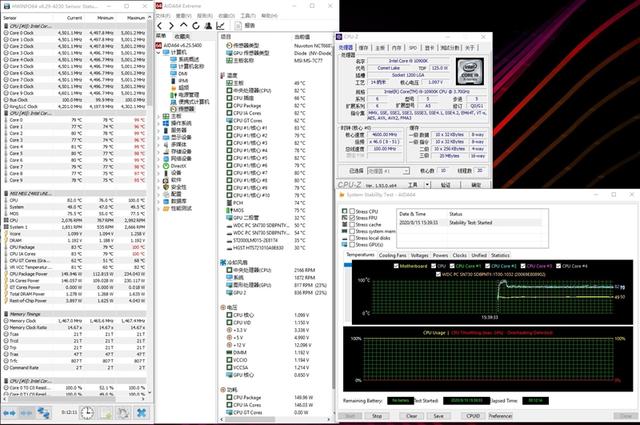Select Sensor item icon in AIDA64 tree
Screen dimensions: 640x425
point(173,109)
